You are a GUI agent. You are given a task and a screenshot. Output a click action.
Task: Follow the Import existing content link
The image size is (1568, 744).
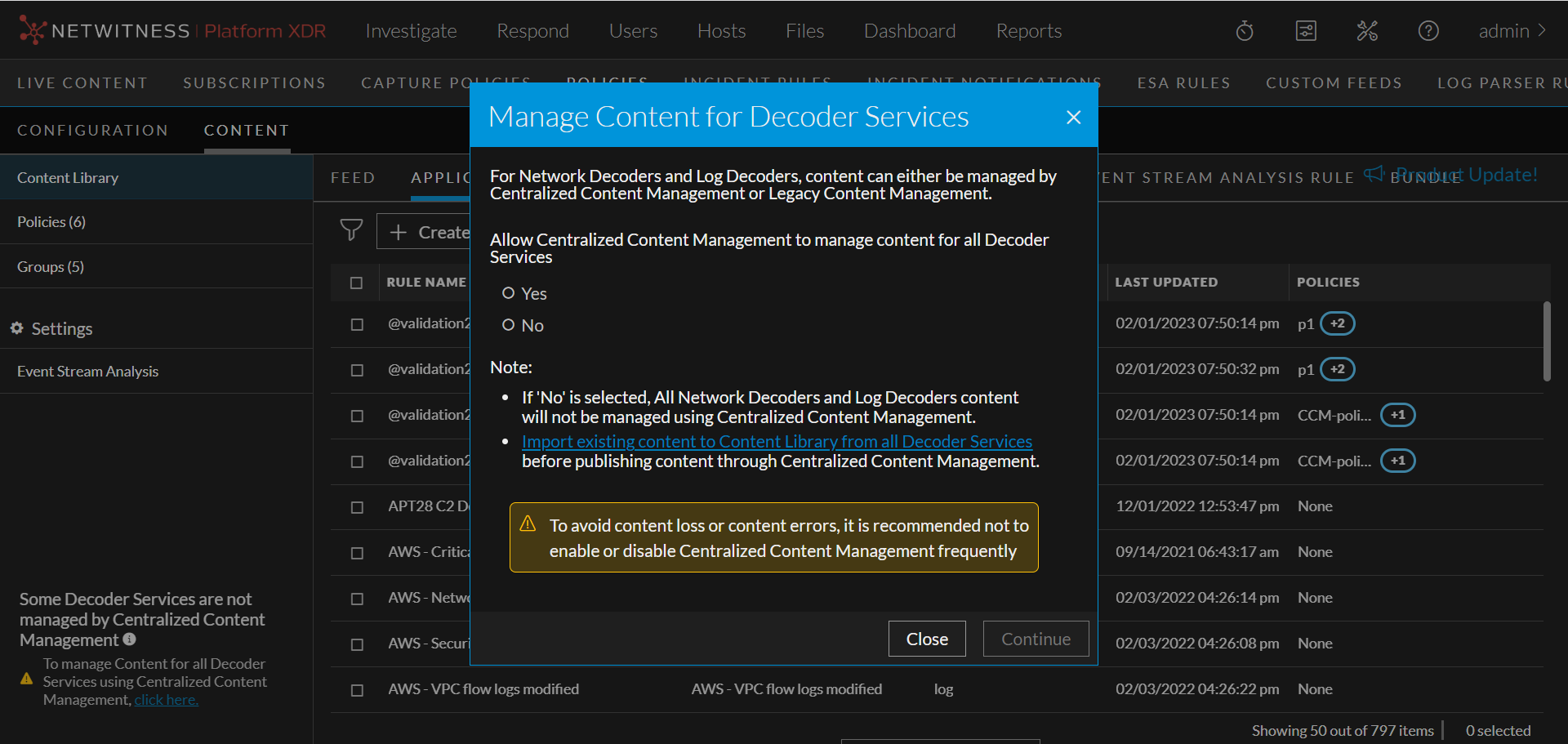(777, 441)
